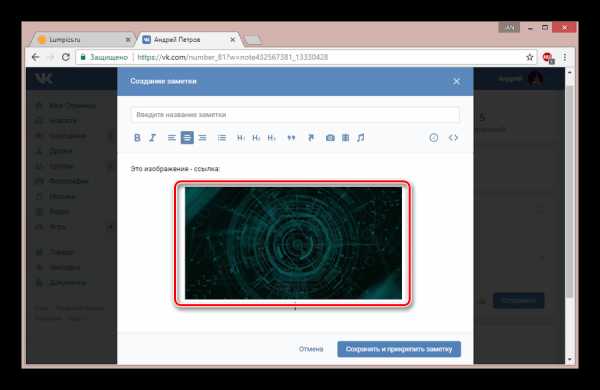Toggle italic formatting in note editor
The image size is (600, 390).
click(x=152, y=138)
